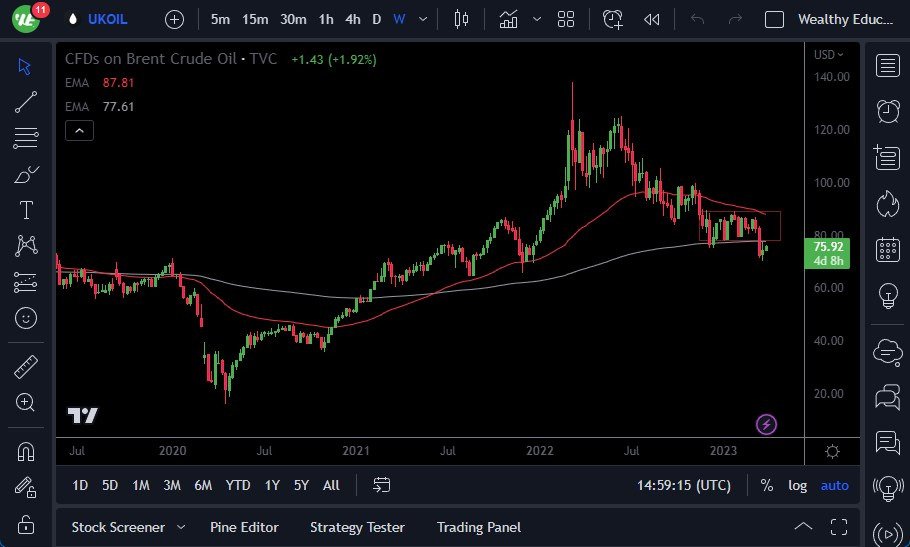The image size is (910, 547).
Task: Expand the Stock Screener dropdown arrow
Action: point(181,527)
